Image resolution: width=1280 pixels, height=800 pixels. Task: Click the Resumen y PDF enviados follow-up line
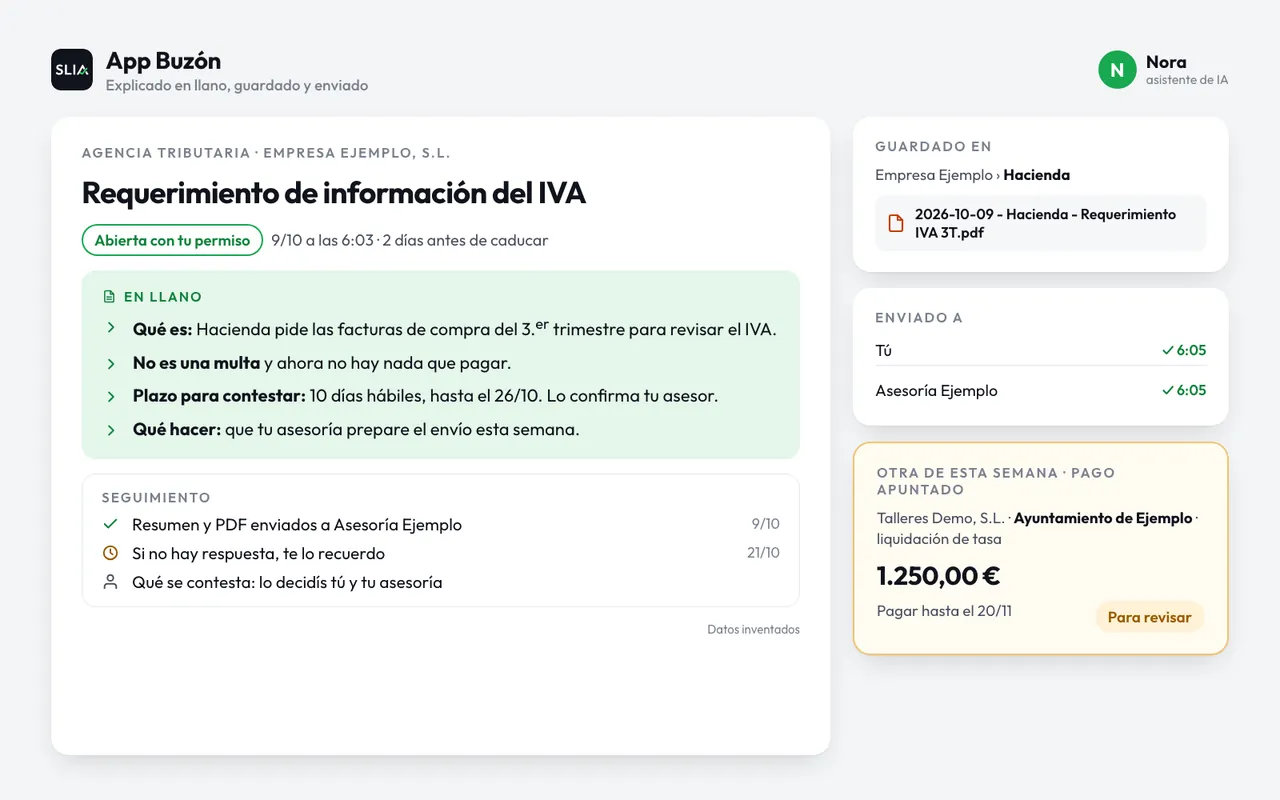(x=297, y=524)
